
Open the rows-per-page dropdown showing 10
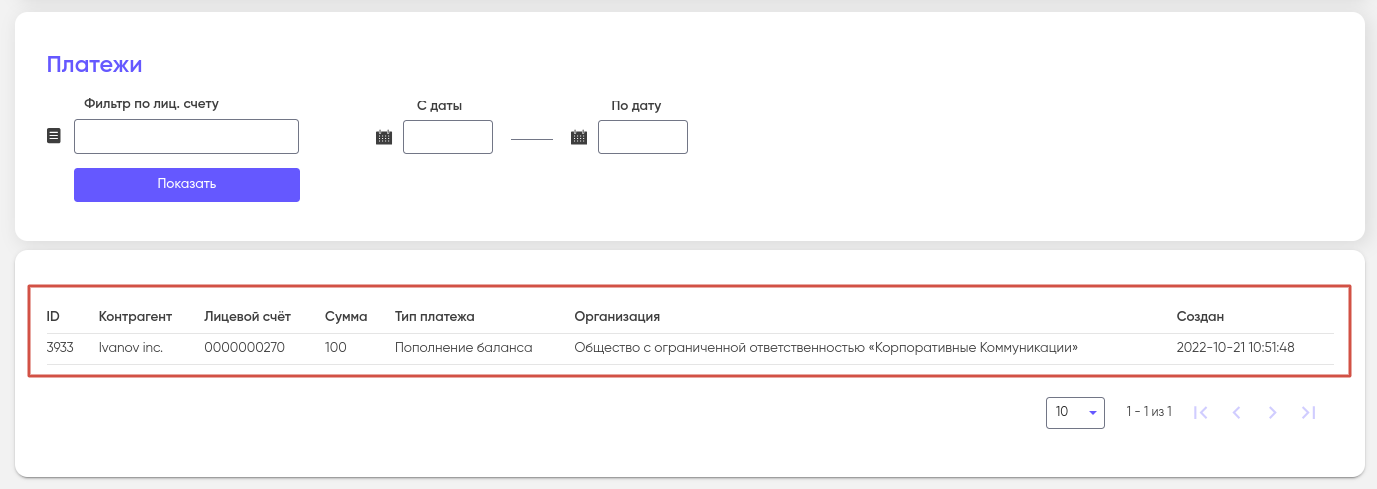[1075, 412]
